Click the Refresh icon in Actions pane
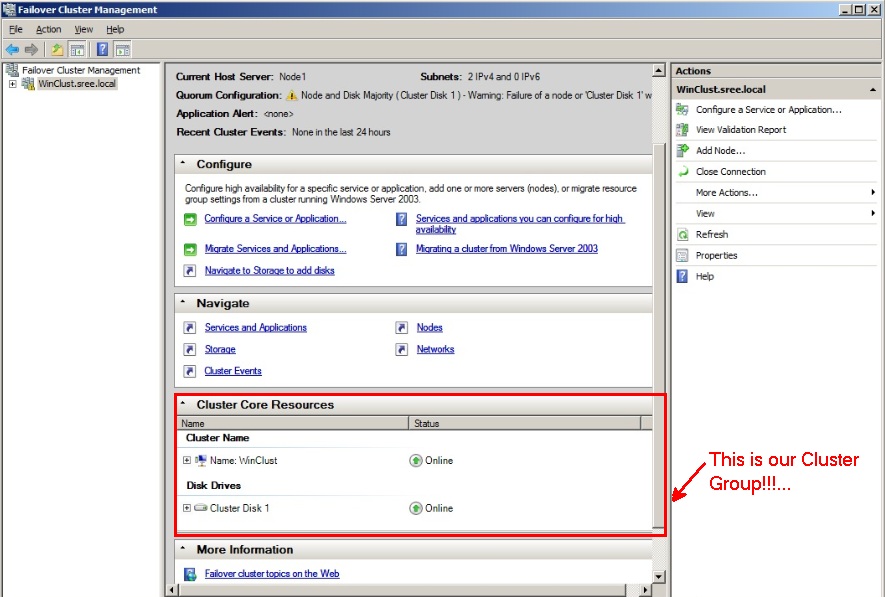This screenshot has width=885, height=597. [x=683, y=234]
